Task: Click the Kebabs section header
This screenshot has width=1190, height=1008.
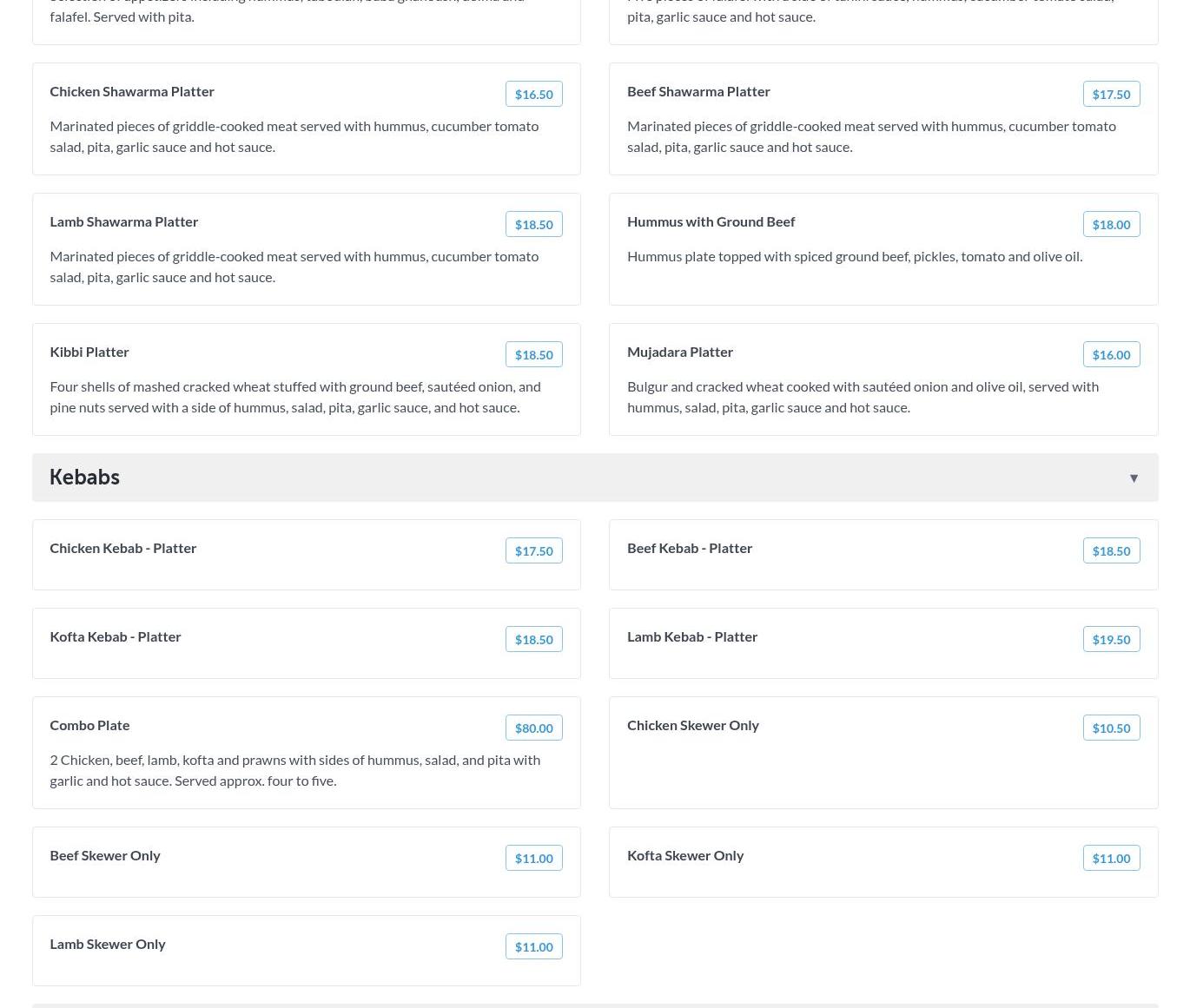Action: tap(84, 478)
